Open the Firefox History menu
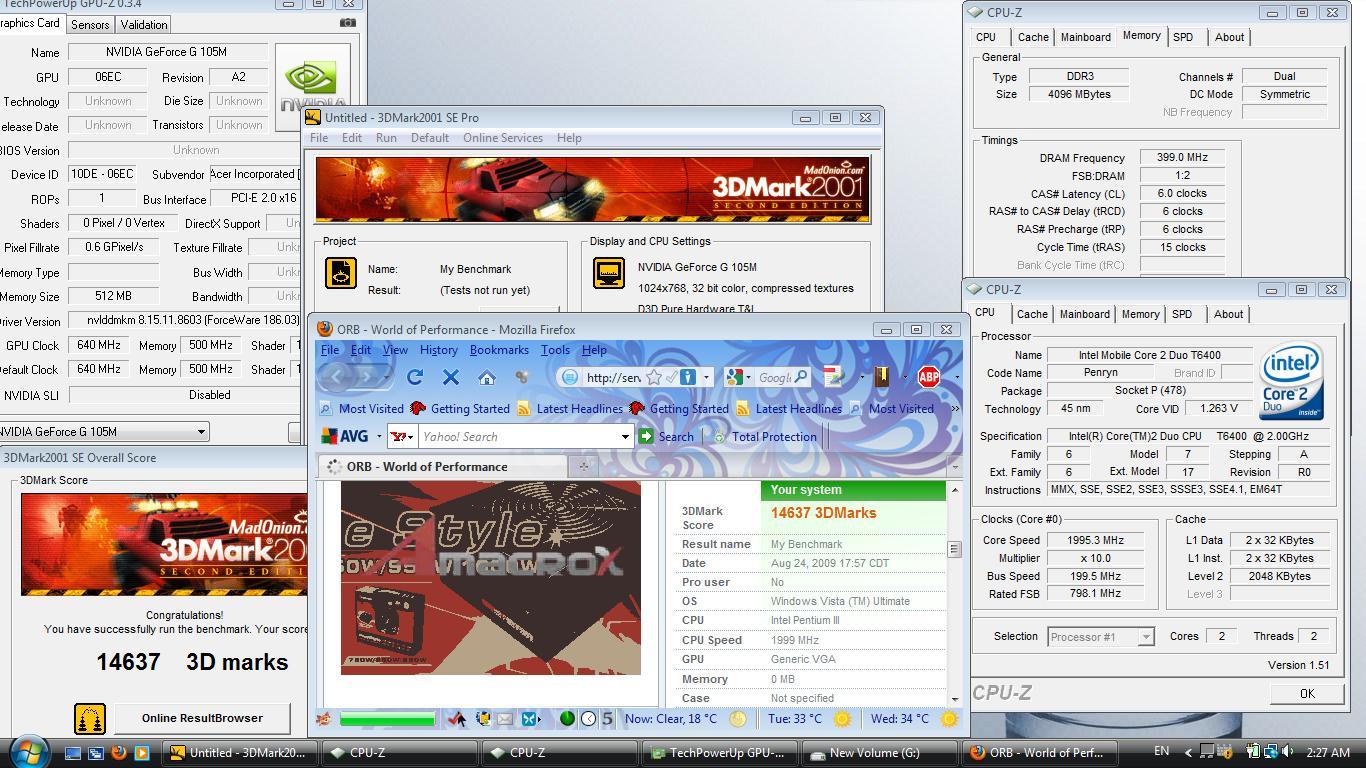 (x=438, y=350)
